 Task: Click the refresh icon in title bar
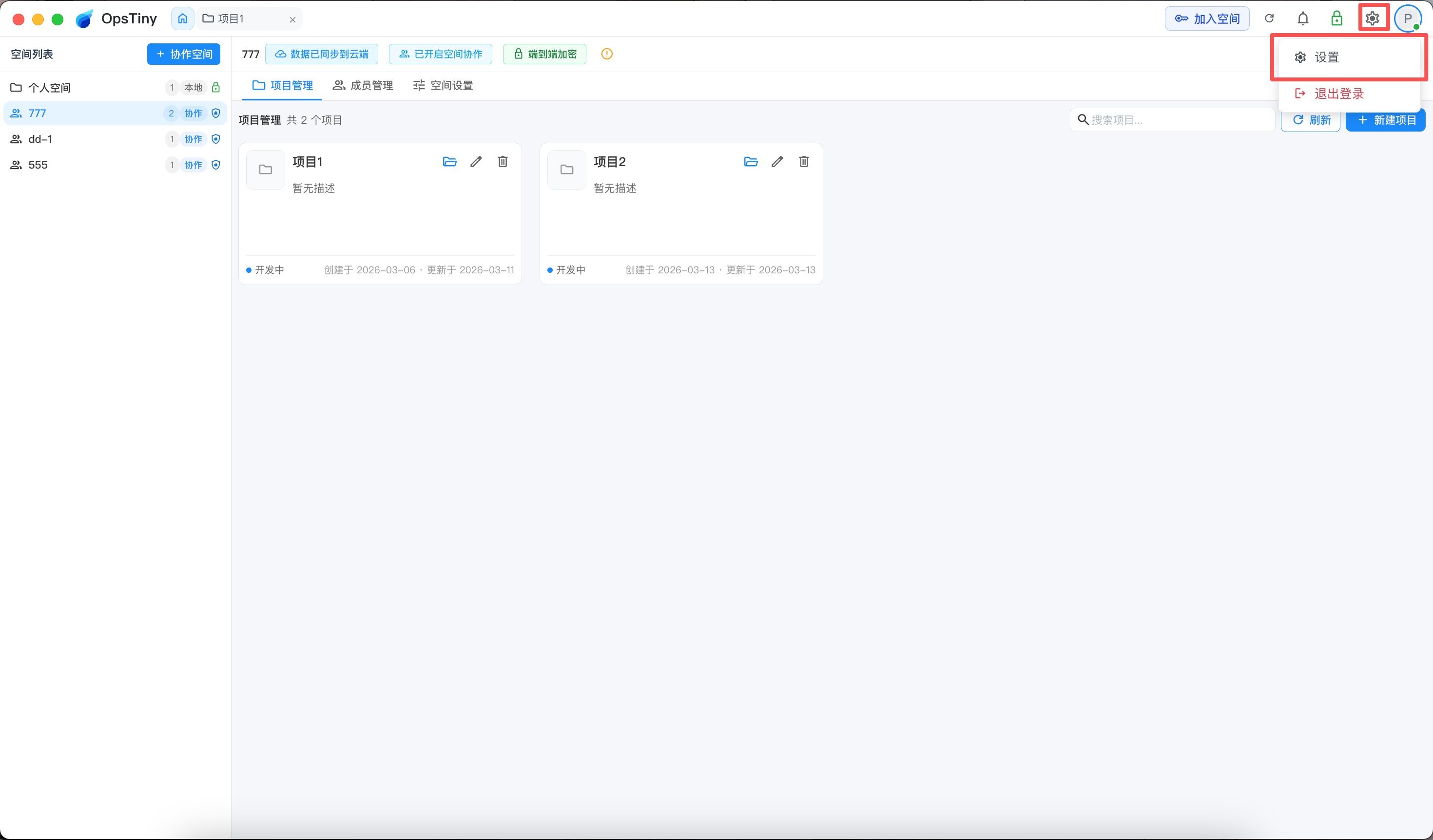click(x=1269, y=19)
